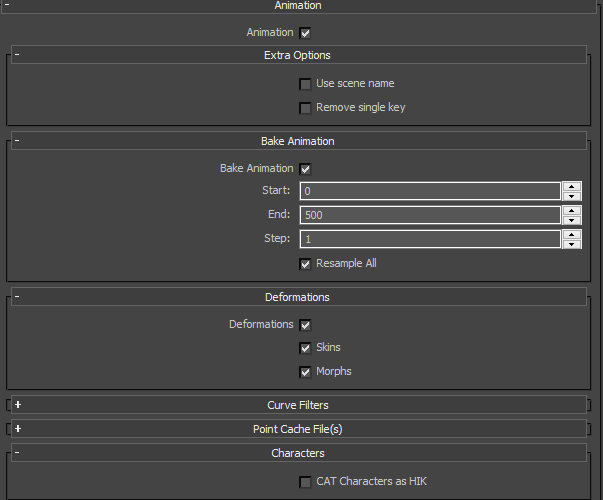Enable Remove single key option
The width and height of the screenshot is (603, 500).
click(305, 108)
